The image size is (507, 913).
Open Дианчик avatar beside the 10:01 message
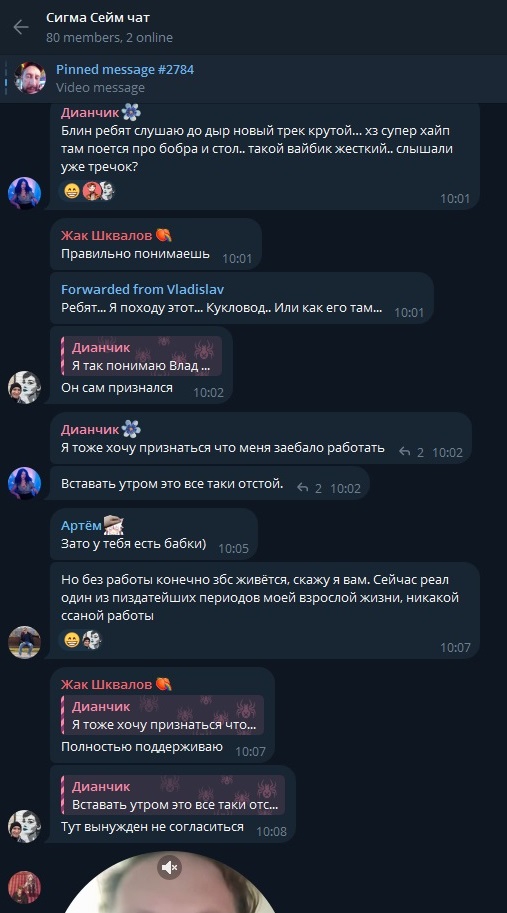pyautogui.click(x=24, y=193)
